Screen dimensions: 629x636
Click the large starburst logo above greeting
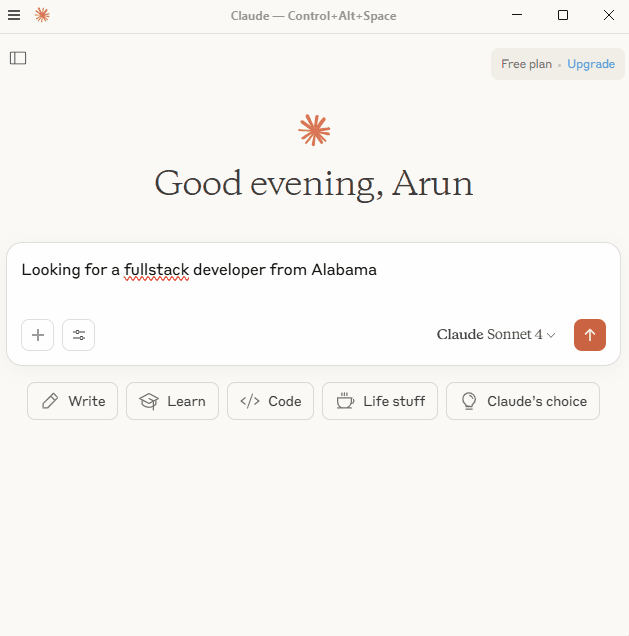pyautogui.click(x=314, y=130)
